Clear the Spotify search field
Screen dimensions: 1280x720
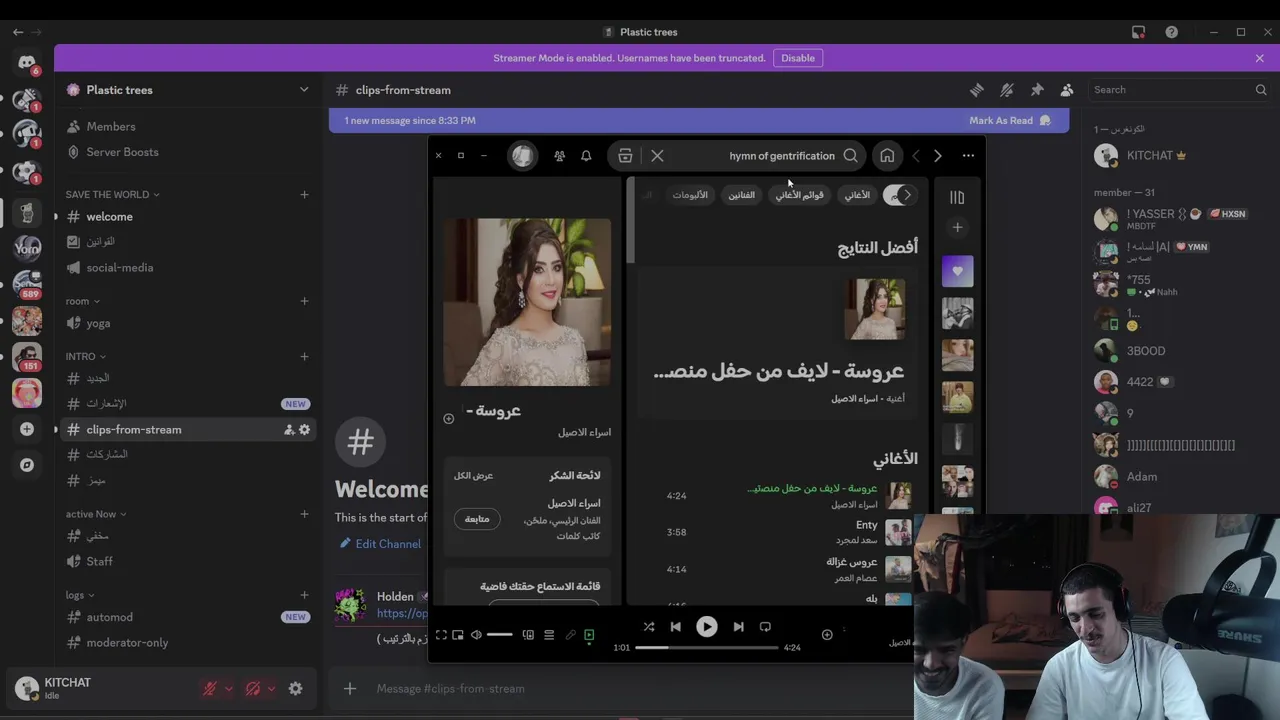coord(657,156)
